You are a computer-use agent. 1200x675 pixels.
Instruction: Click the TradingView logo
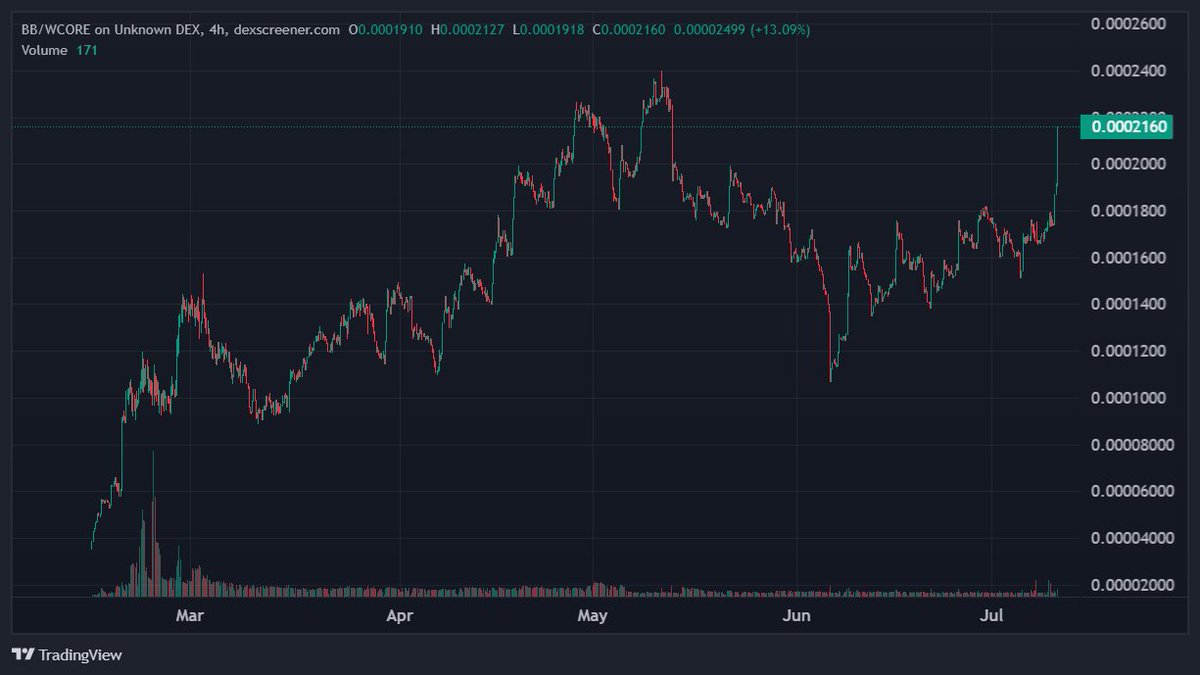coord(66,655)
